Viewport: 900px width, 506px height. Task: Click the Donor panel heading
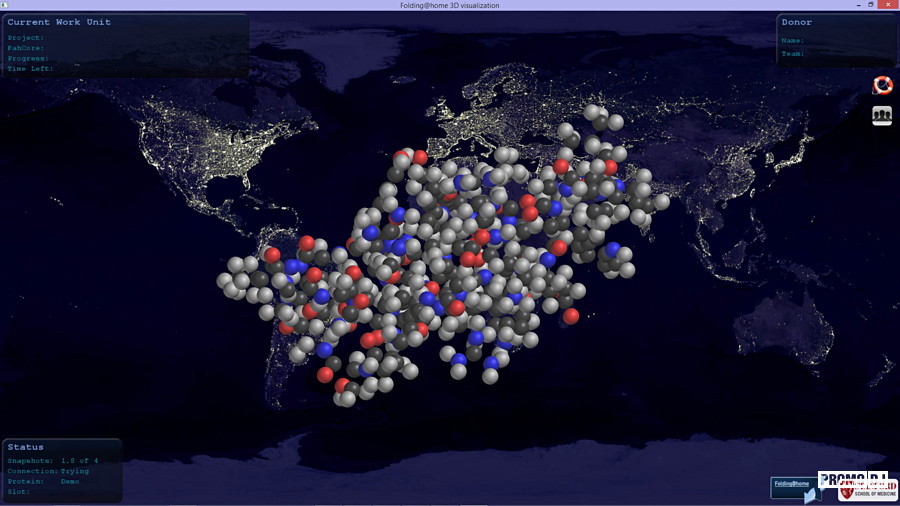(797, 22)
